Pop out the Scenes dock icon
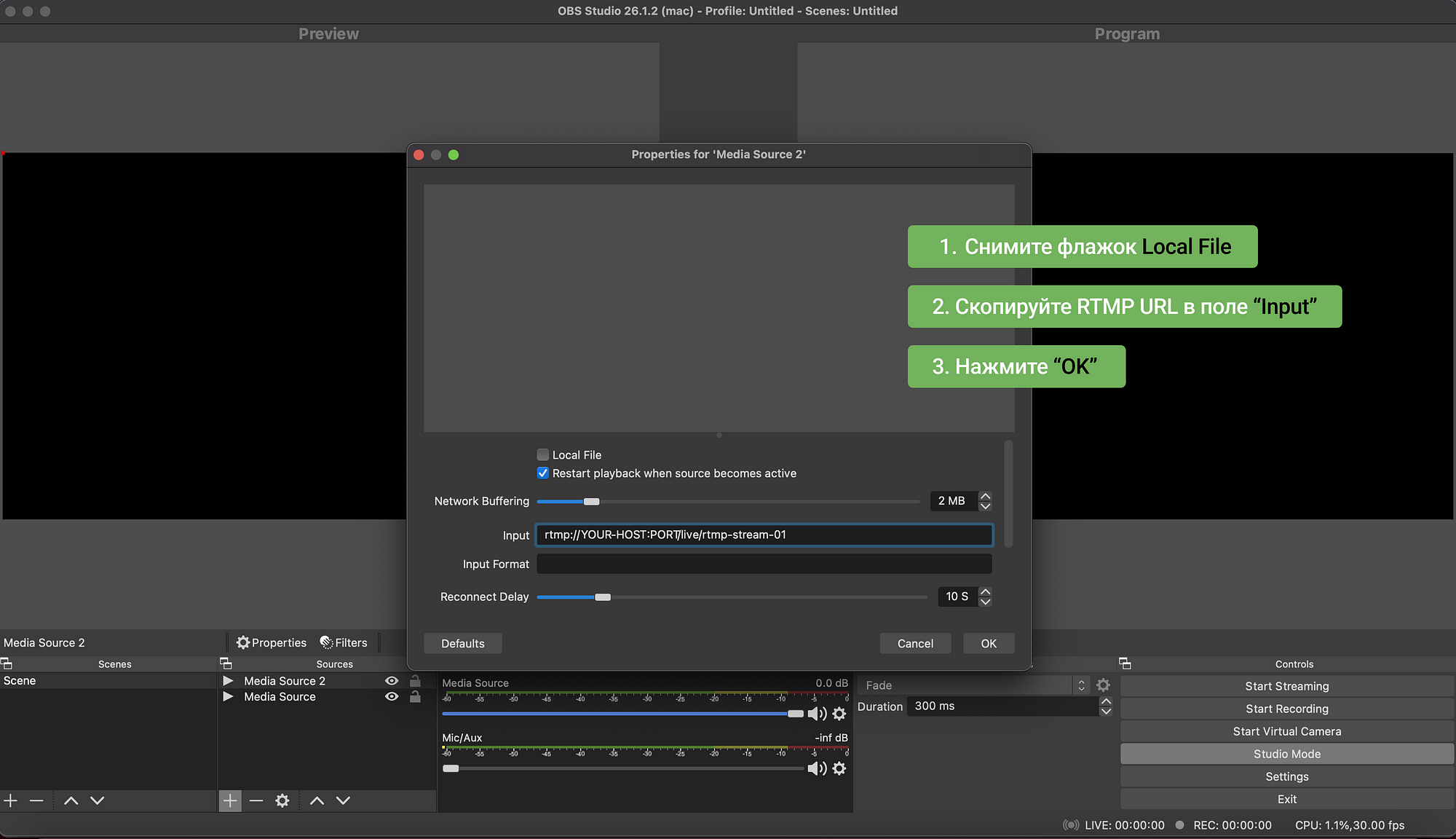Viewport: 1456px width, 839px height. pyautogui.click(x=7, y=663)
